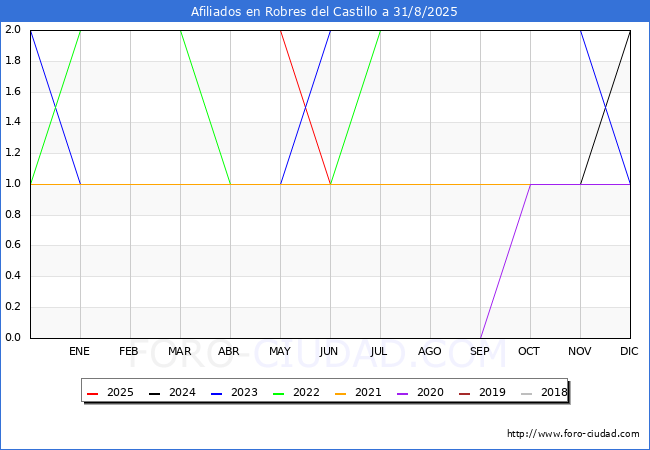Viewport: 650px width, 450px height.
Task: Click the ABR month axis label
Action: pos(229,351)
